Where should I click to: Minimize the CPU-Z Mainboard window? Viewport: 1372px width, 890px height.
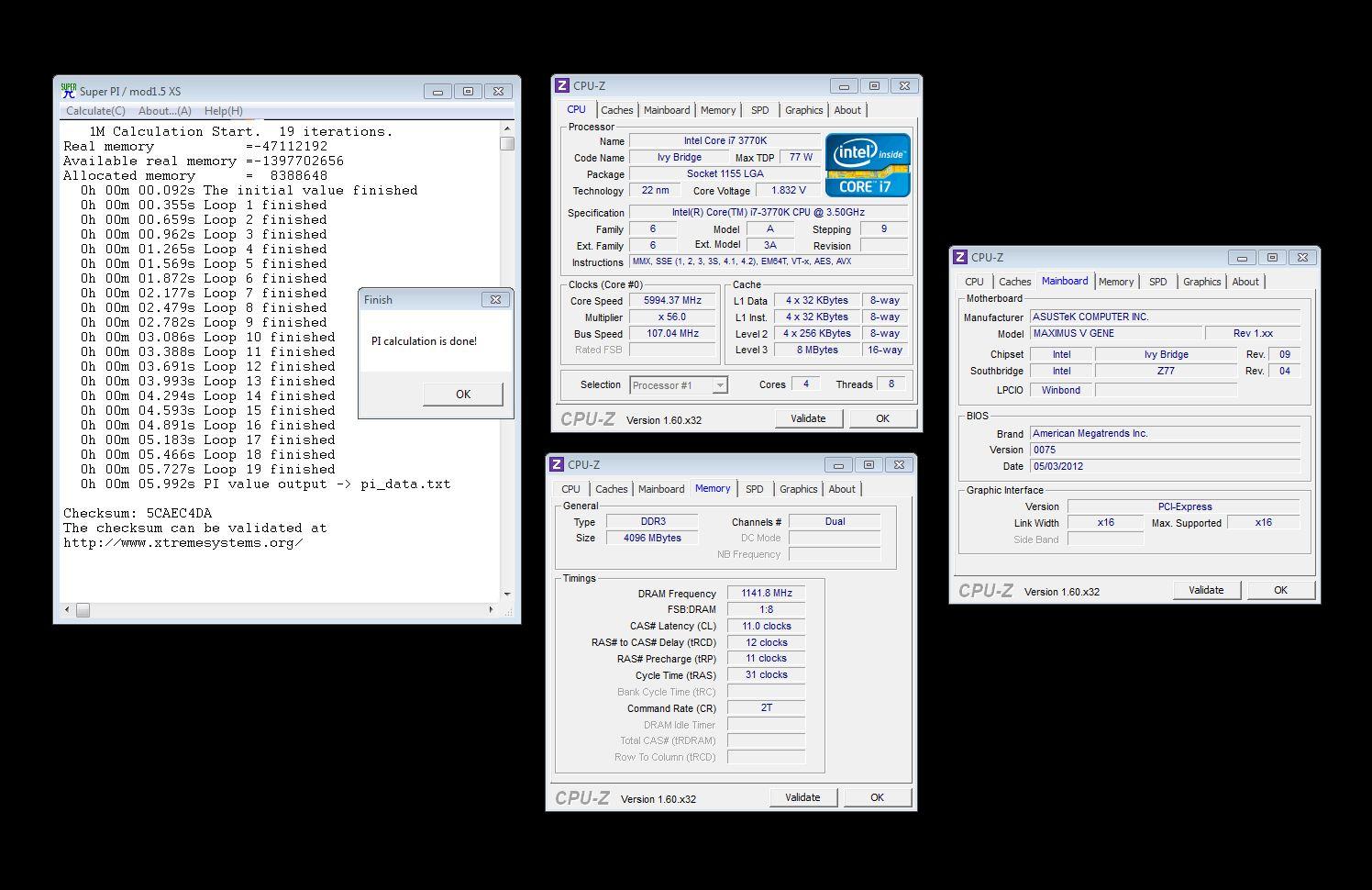(x=1242, y=257)
